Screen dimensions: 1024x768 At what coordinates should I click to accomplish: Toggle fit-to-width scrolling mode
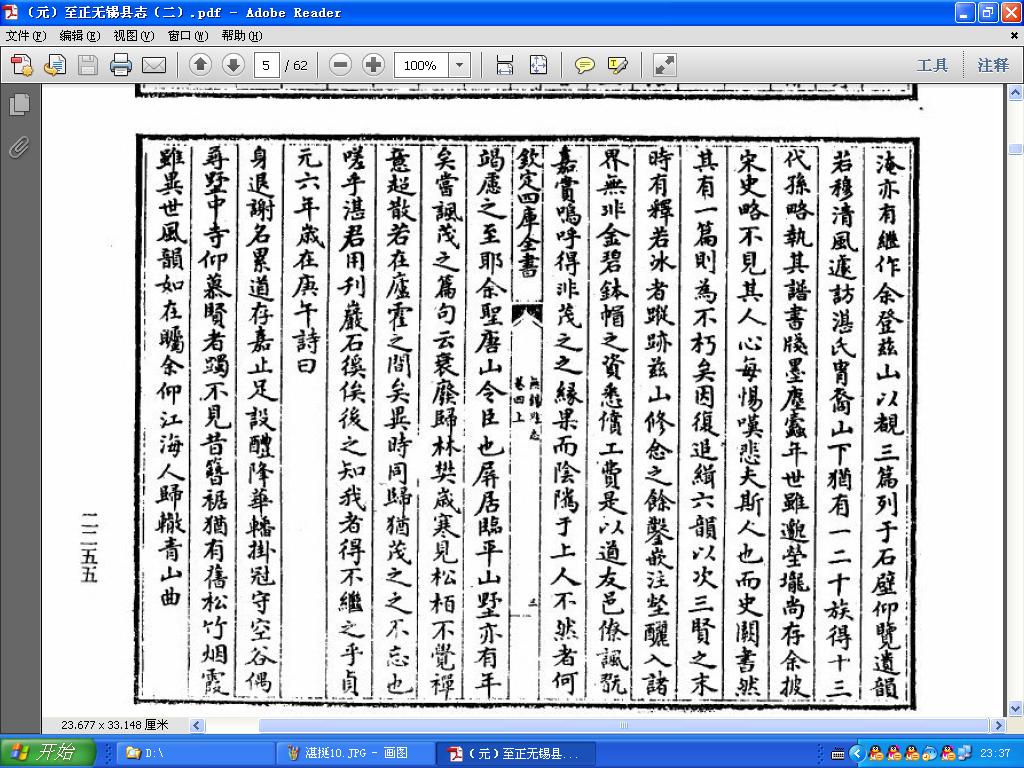pyautogui.click(x=505, y=65)
